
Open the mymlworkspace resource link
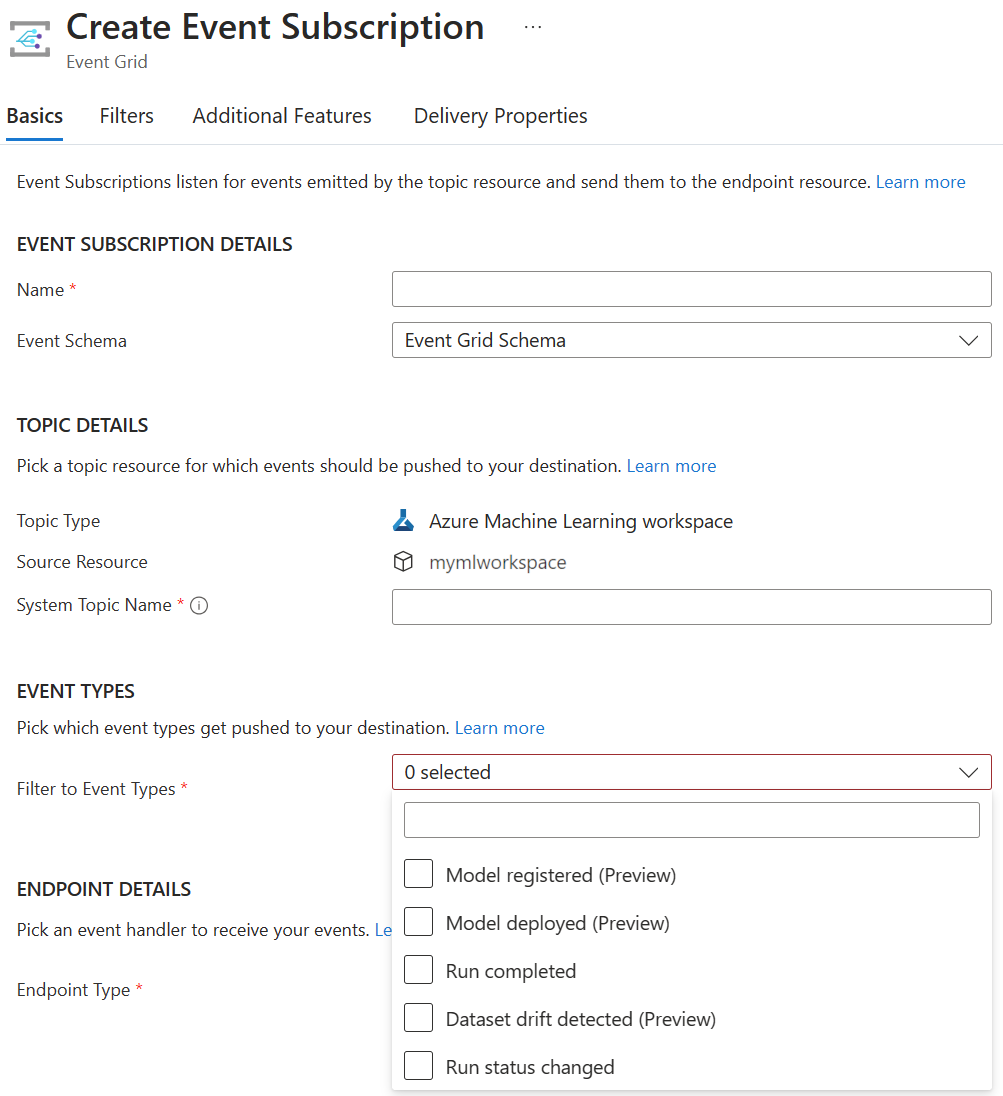497,561
